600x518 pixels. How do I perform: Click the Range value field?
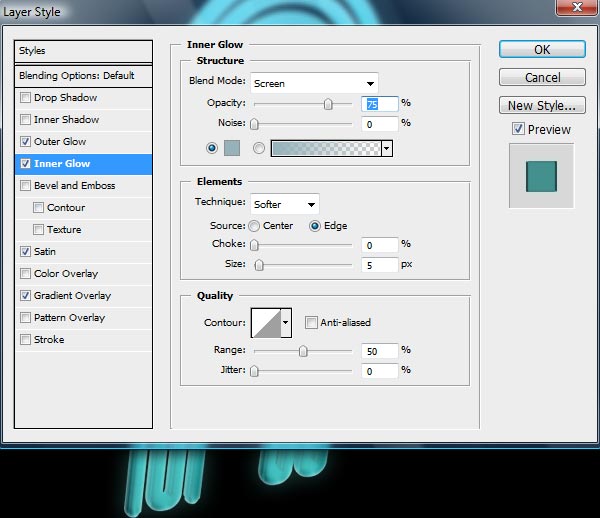(380, 351)
